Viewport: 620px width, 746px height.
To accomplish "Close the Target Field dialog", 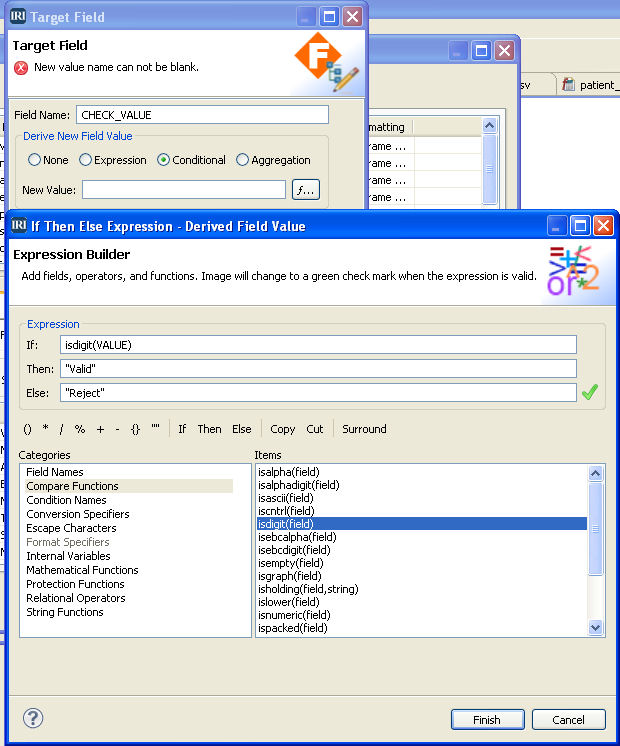I will coord(352,17).
